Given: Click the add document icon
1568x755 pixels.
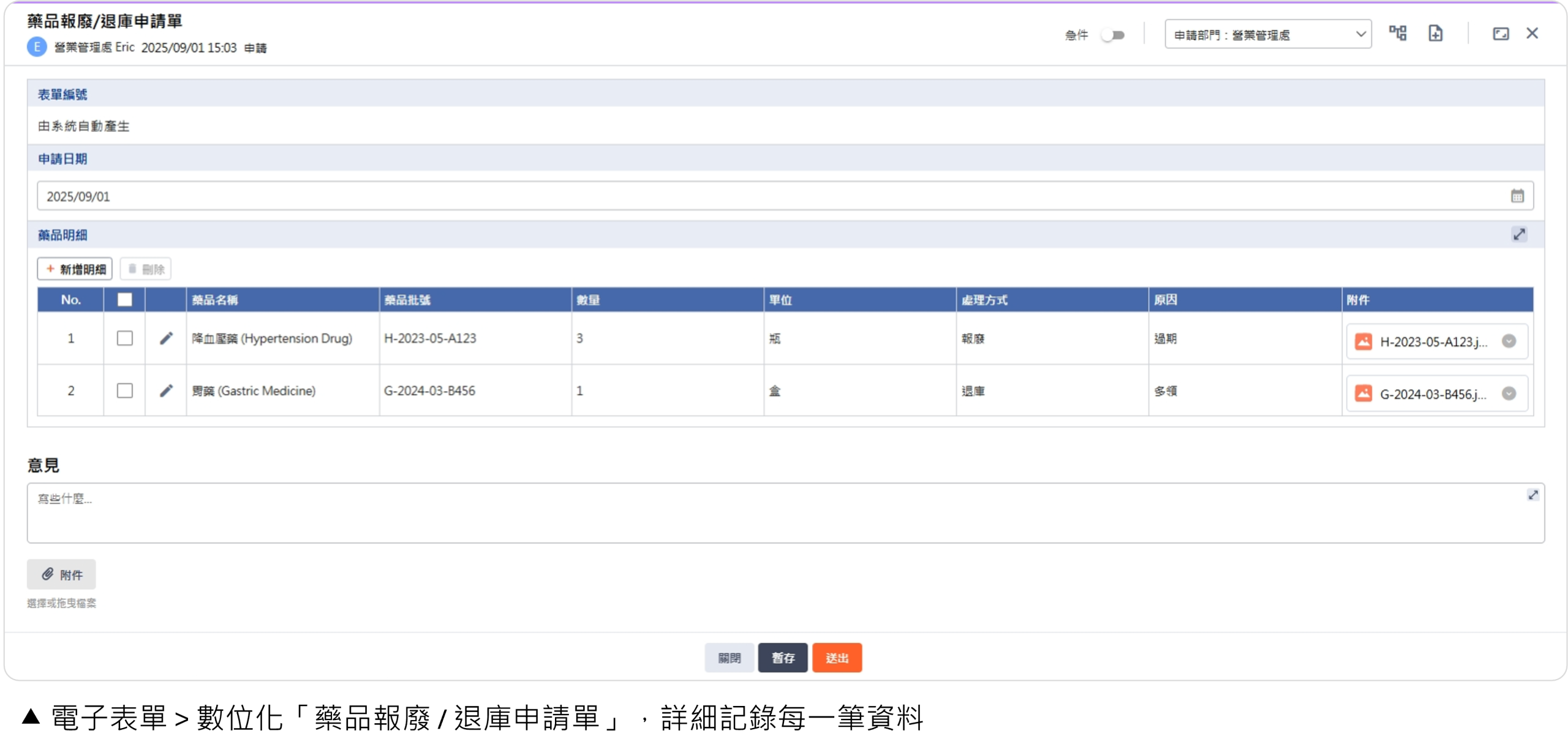Looking at the screenshot, I should [x=1435, y=33].
